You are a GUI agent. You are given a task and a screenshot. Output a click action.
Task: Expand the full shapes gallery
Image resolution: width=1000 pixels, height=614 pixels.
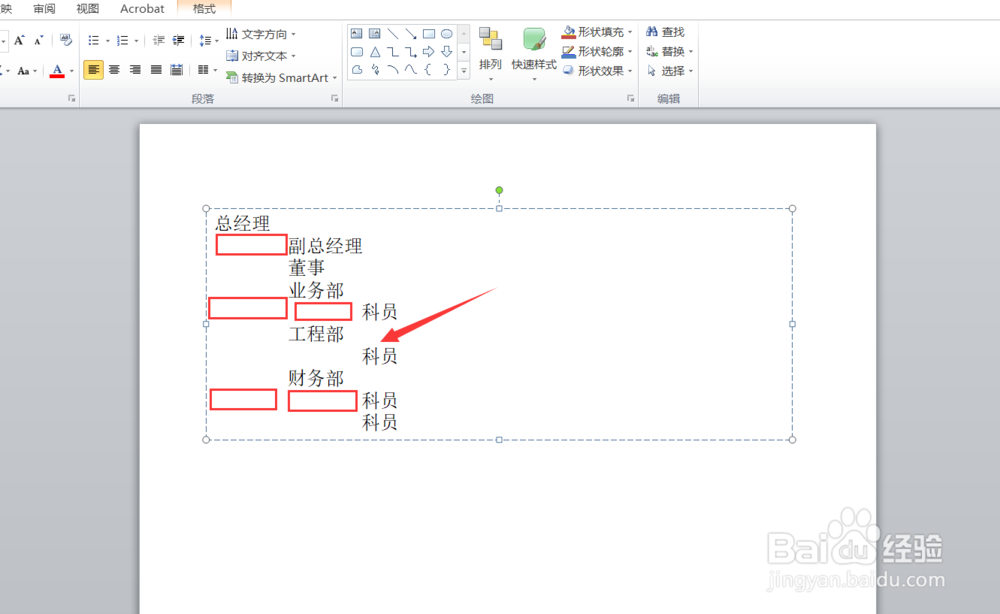coord(464,70)
